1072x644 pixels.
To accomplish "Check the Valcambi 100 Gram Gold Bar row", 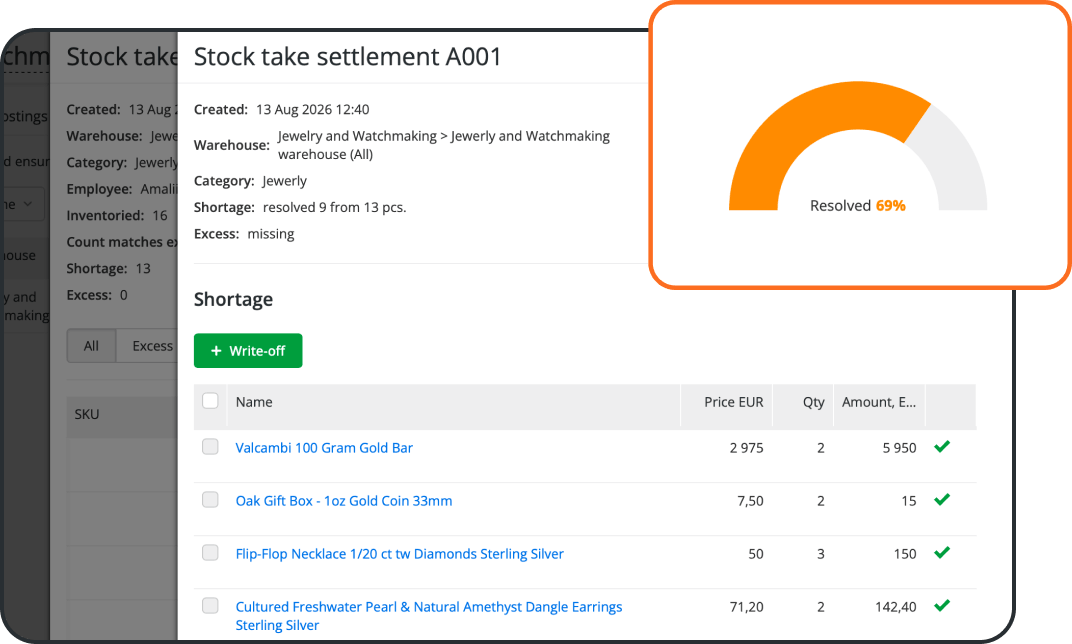I will pyautogui.click(x=211, y=446).
